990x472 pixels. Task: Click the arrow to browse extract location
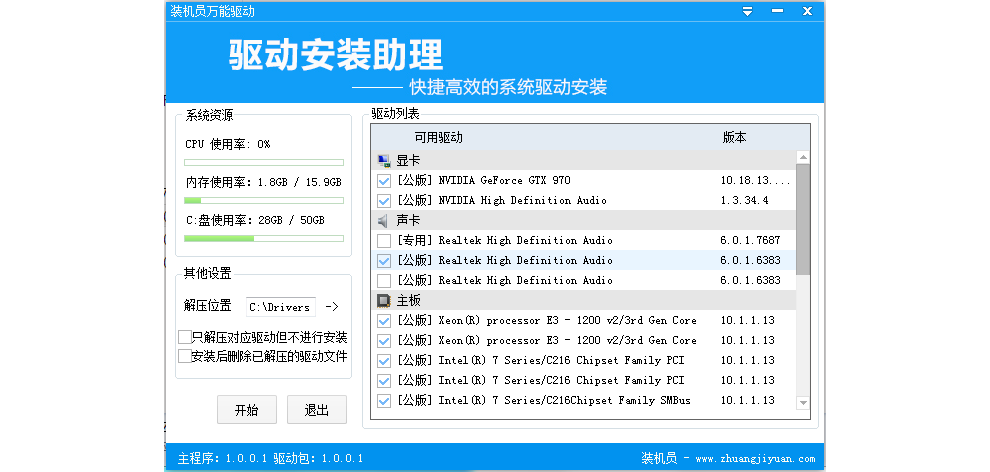click(333, 306)
